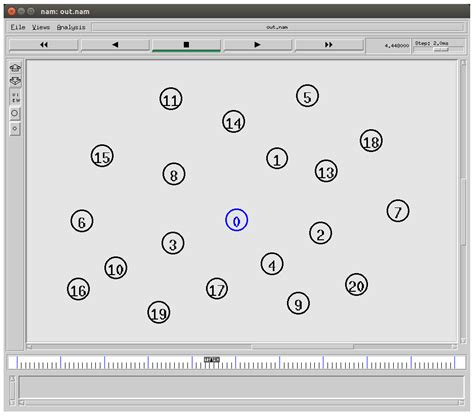The height and width of the screenshot is (416, 474).
Task: Click the large circle node size icon
Action: pos(15,113)
